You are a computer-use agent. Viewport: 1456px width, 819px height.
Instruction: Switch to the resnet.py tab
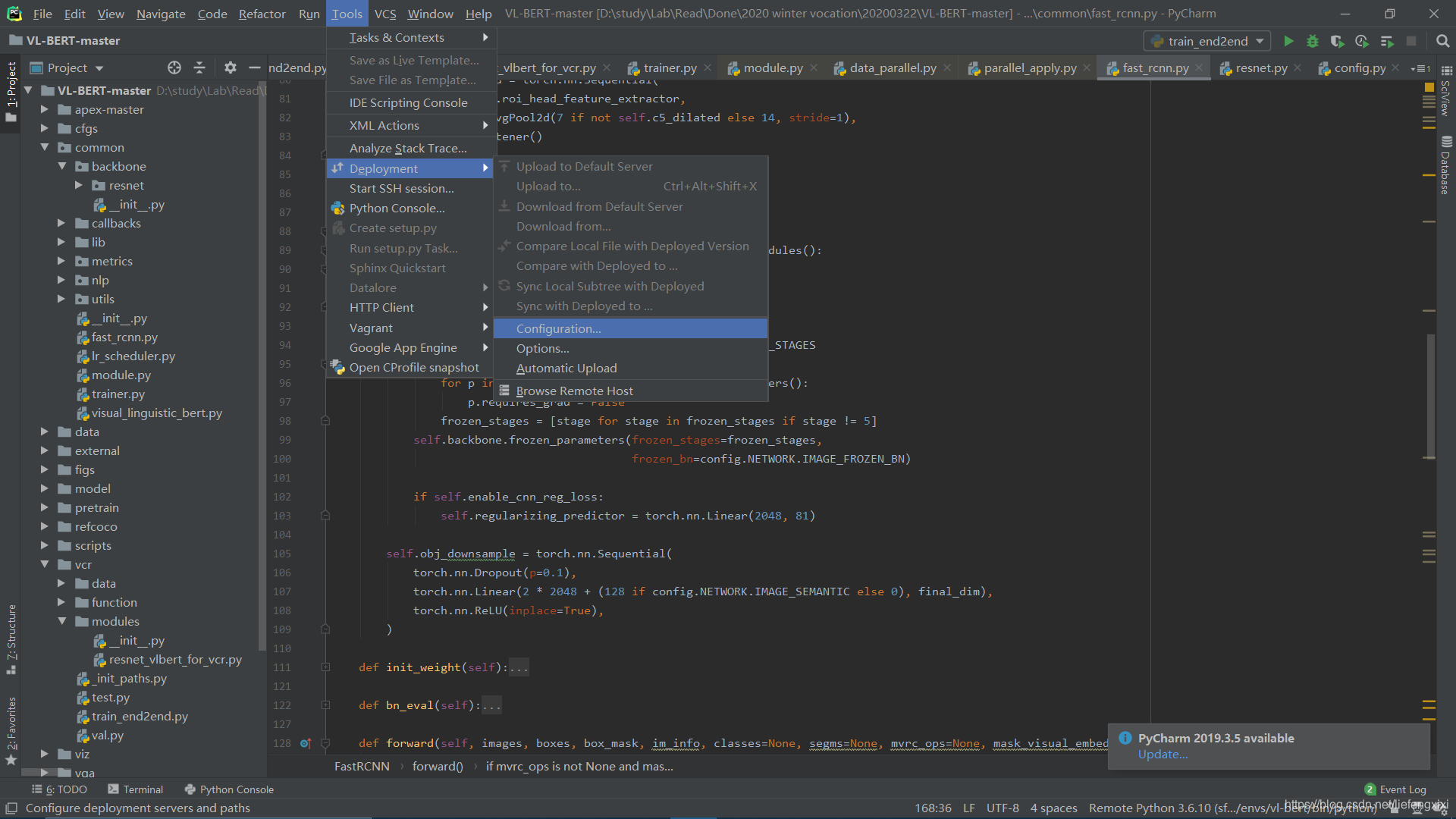click(x=1260, y=67)
